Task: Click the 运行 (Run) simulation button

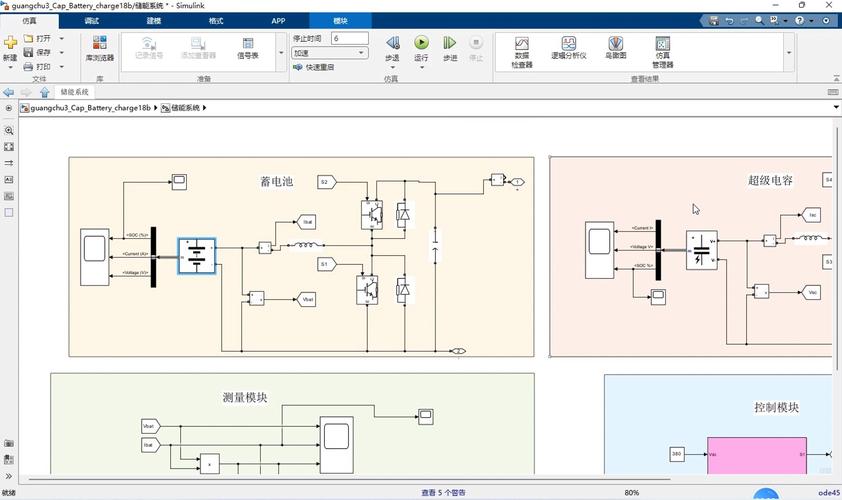Action: click(421, 47)
